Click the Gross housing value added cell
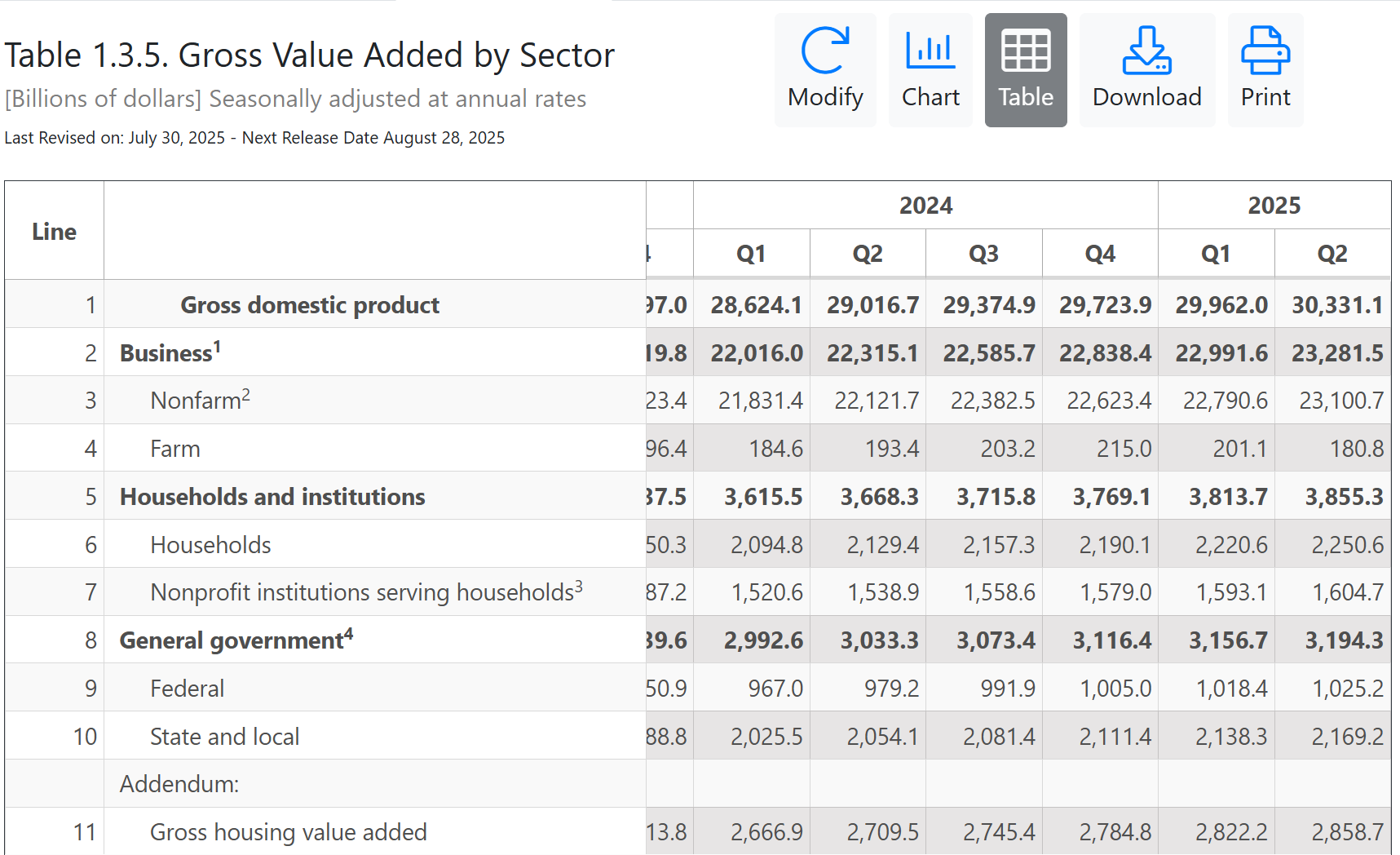The image size is (1400, 855). click(288, 831)
